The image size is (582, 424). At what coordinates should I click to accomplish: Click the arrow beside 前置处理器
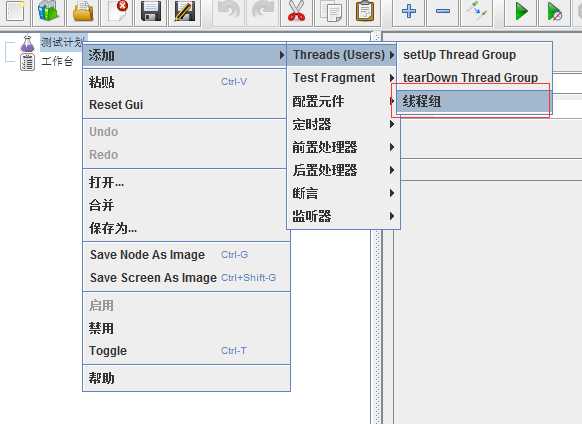point(392,147)
